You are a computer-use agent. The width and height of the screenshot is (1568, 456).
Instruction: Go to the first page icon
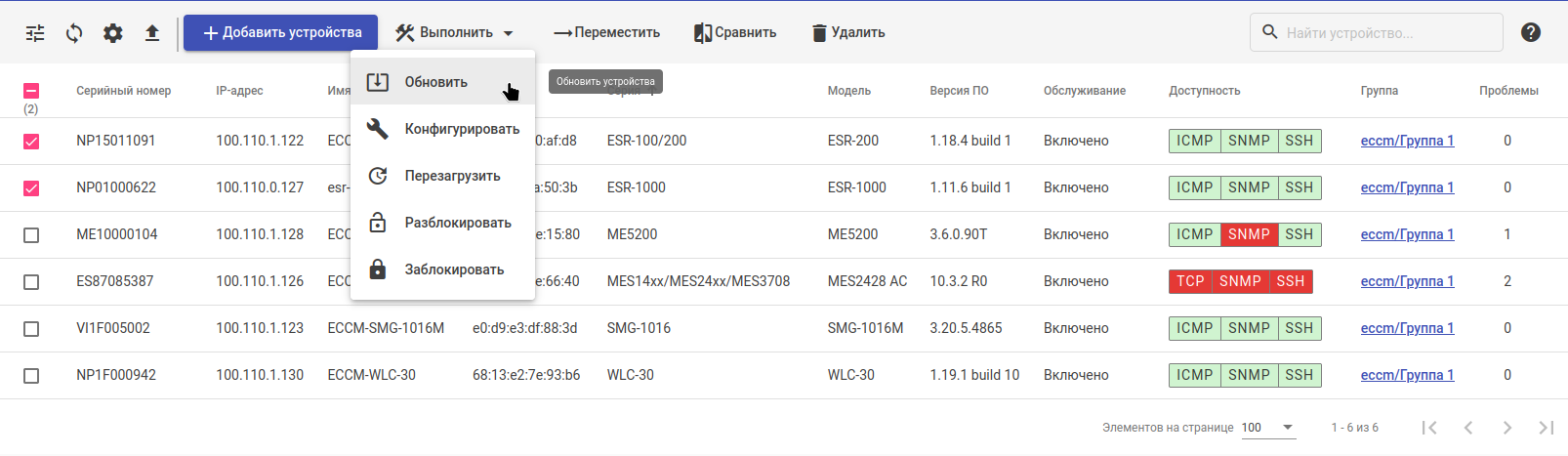click(1429, 428)
